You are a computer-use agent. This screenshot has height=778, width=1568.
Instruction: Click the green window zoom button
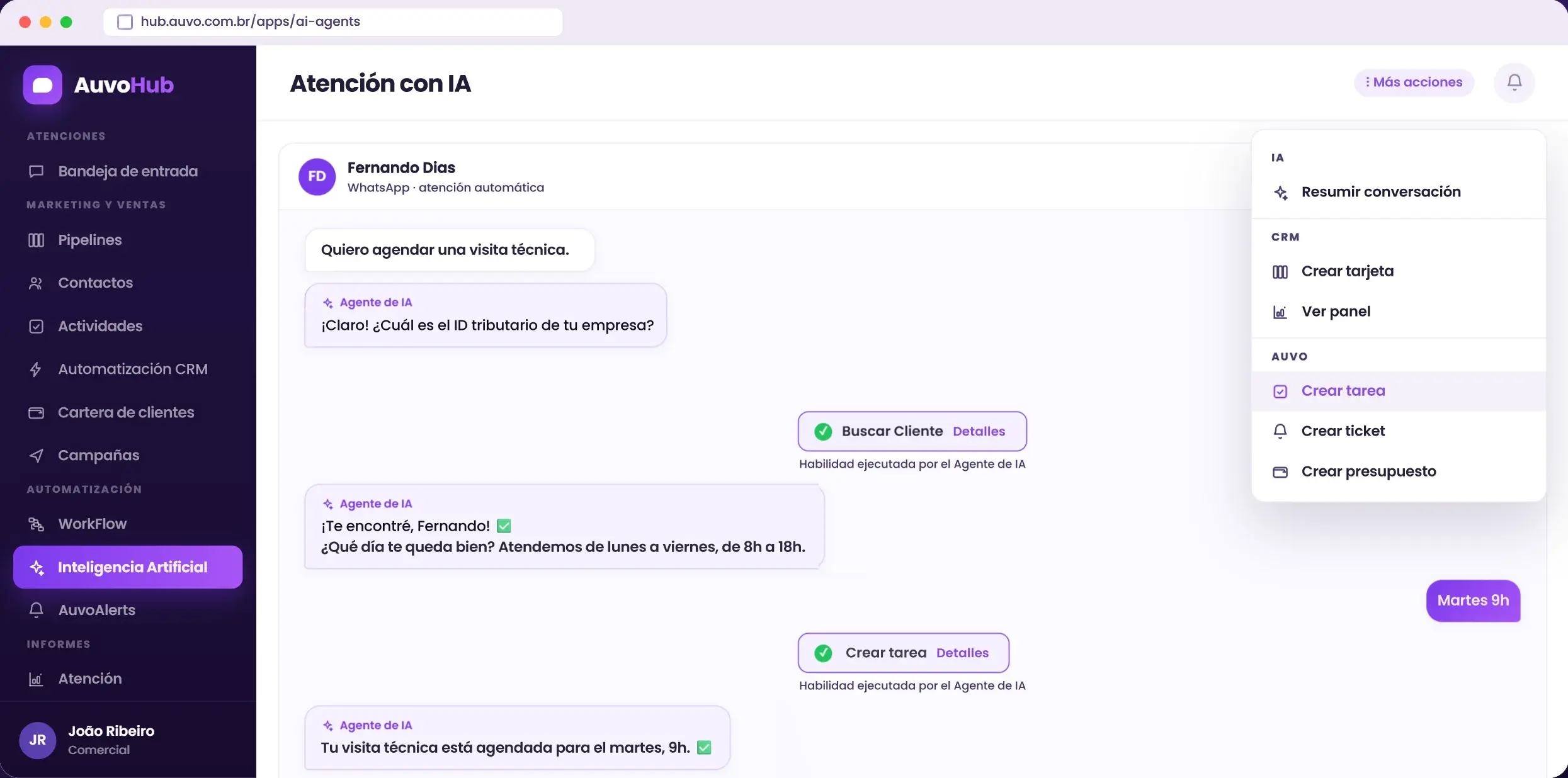pos(66,22)
